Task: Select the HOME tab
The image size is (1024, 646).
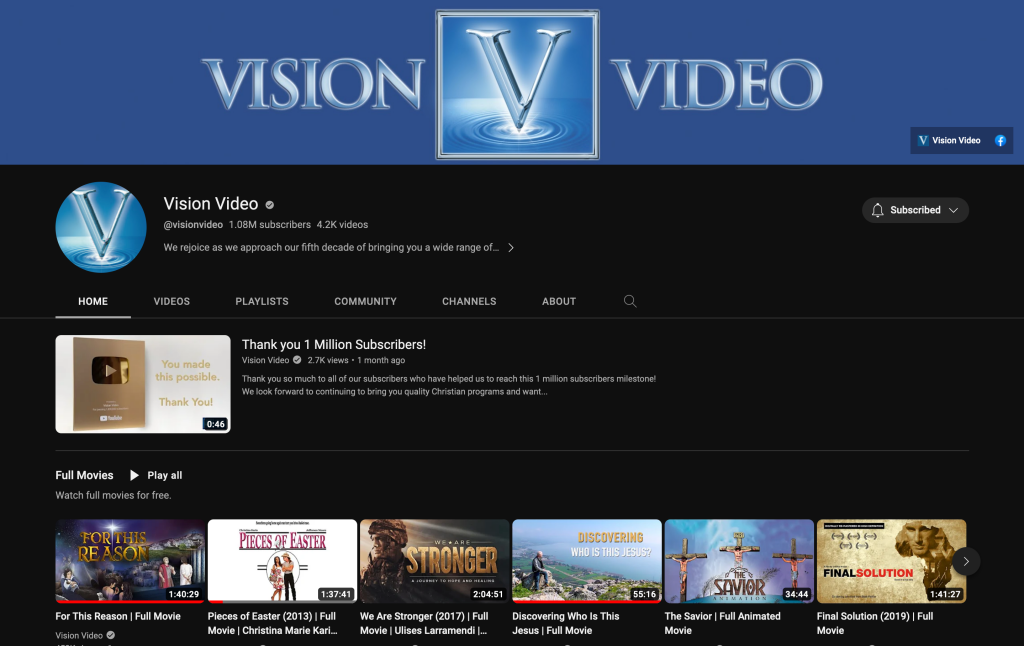Action: click(x=93, y=301)
